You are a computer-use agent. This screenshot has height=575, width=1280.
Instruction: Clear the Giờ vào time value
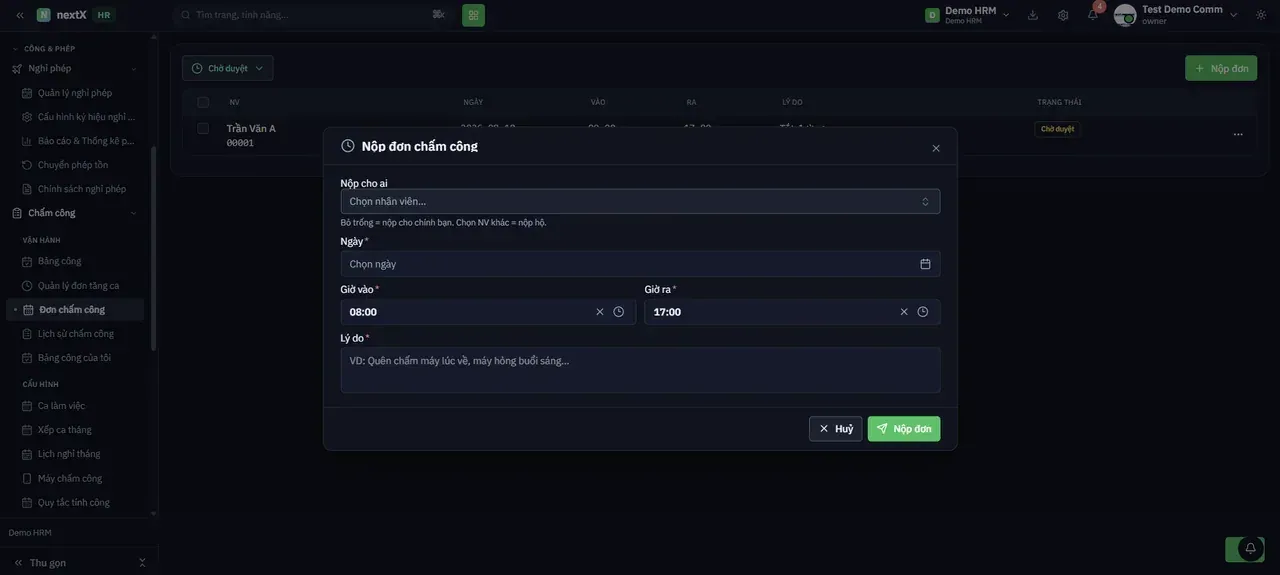600,312
